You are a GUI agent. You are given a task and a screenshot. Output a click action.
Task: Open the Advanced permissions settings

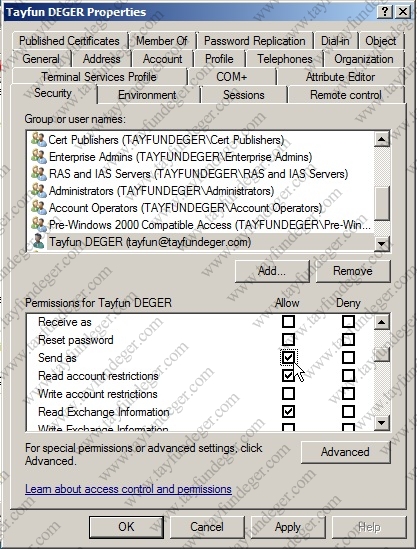(x=345, y=452)
